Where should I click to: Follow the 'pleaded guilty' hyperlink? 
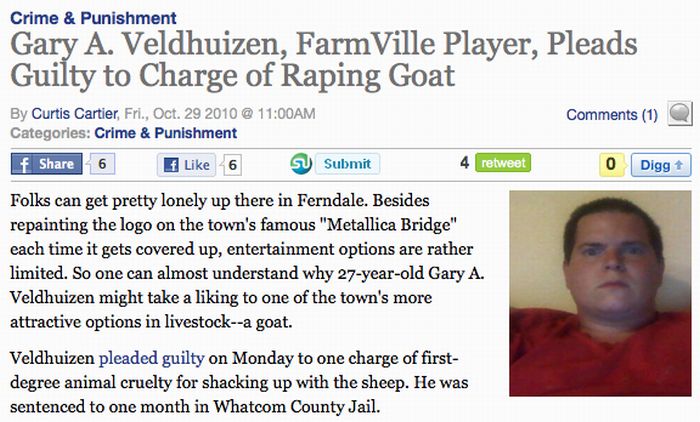click(x=151, y=358)
